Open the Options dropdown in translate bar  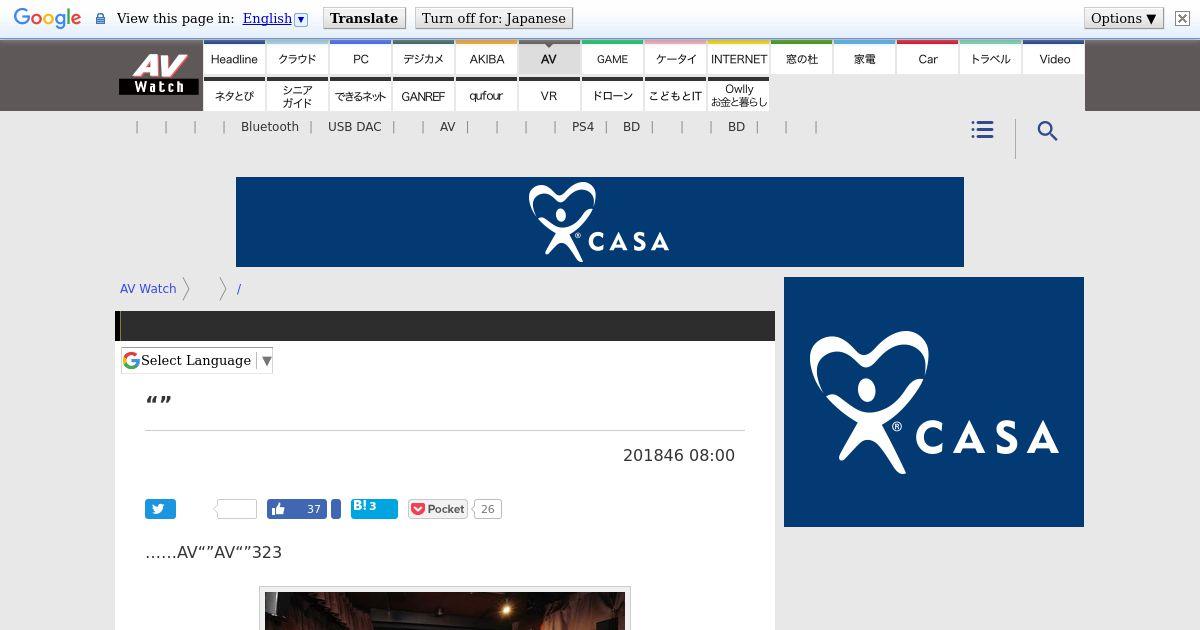point(1124,18)
